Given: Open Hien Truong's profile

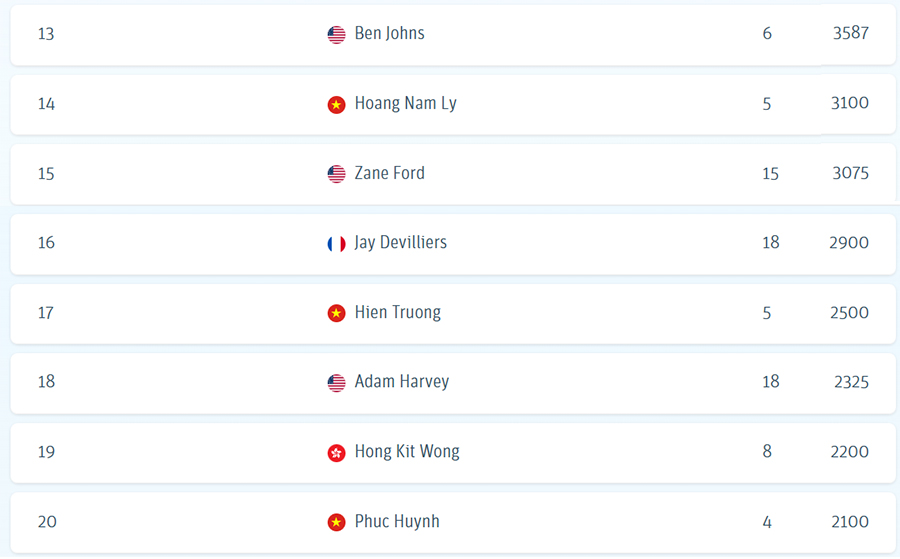Looking at the screenshot, I should tap(397, 313).
